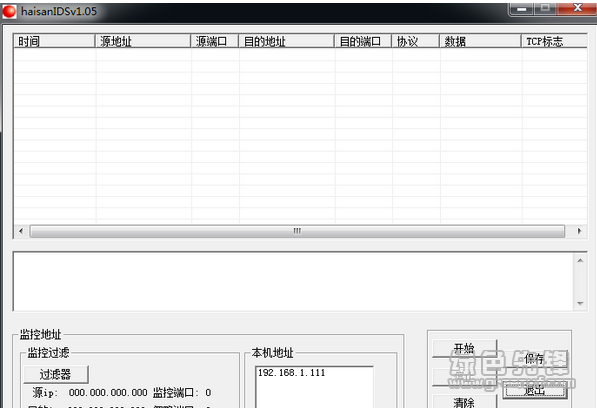The image size is (597, 408).
Task: Click the up arrow in the detail pane scrollbar
Action: (580, 261)
